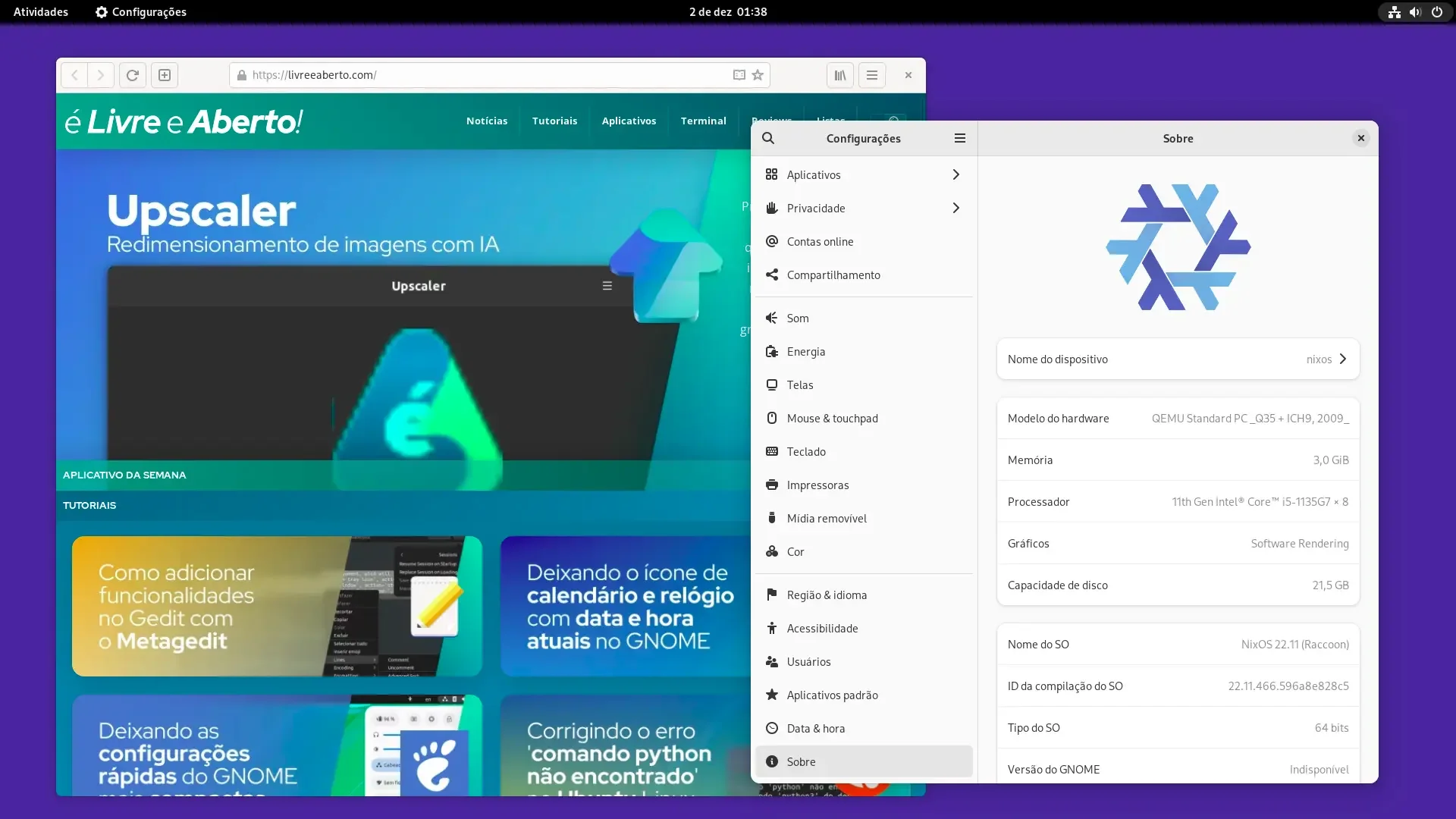Bookmark page with star icon
Image resolution: width=1456 pixels, height=819 pixels.
tap(758, 75)
